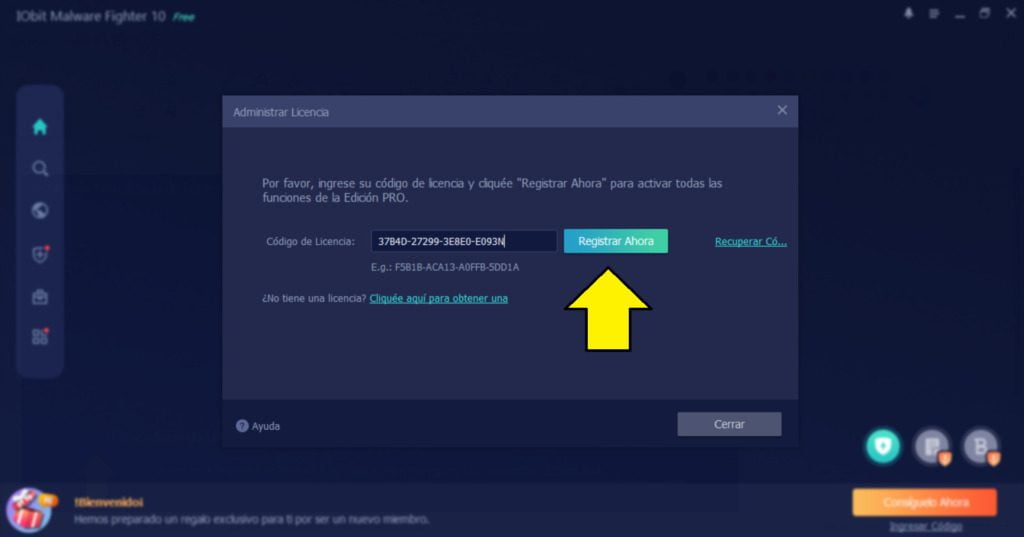Click the Ayuda help question mark icon

click(x=242, y=426)
